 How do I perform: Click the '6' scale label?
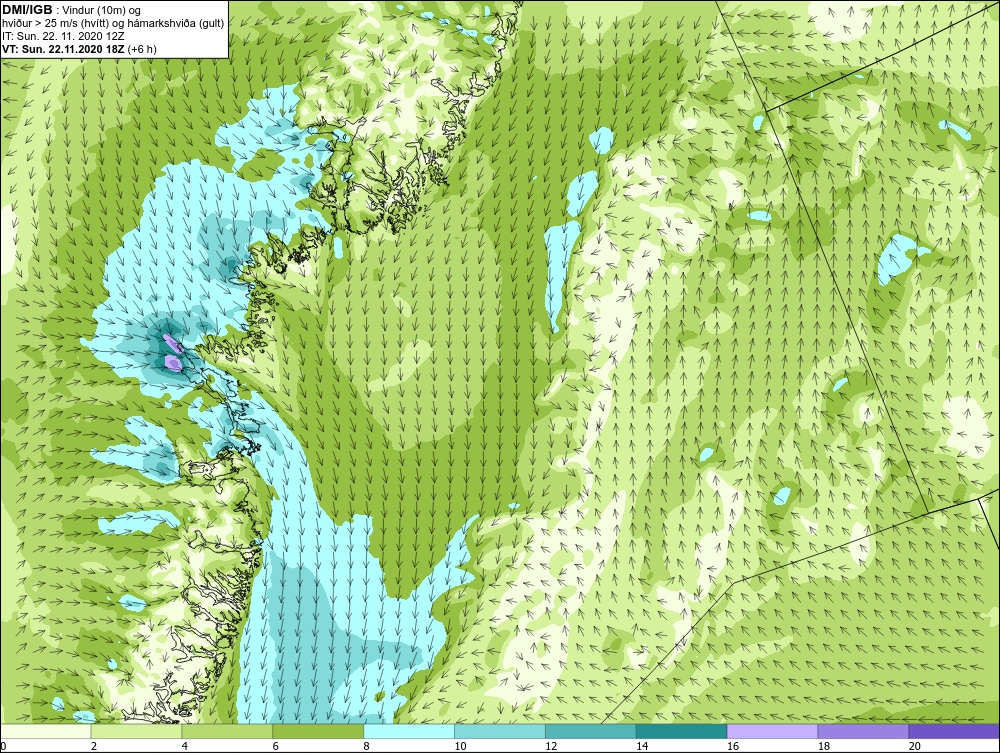click(276, 746)
